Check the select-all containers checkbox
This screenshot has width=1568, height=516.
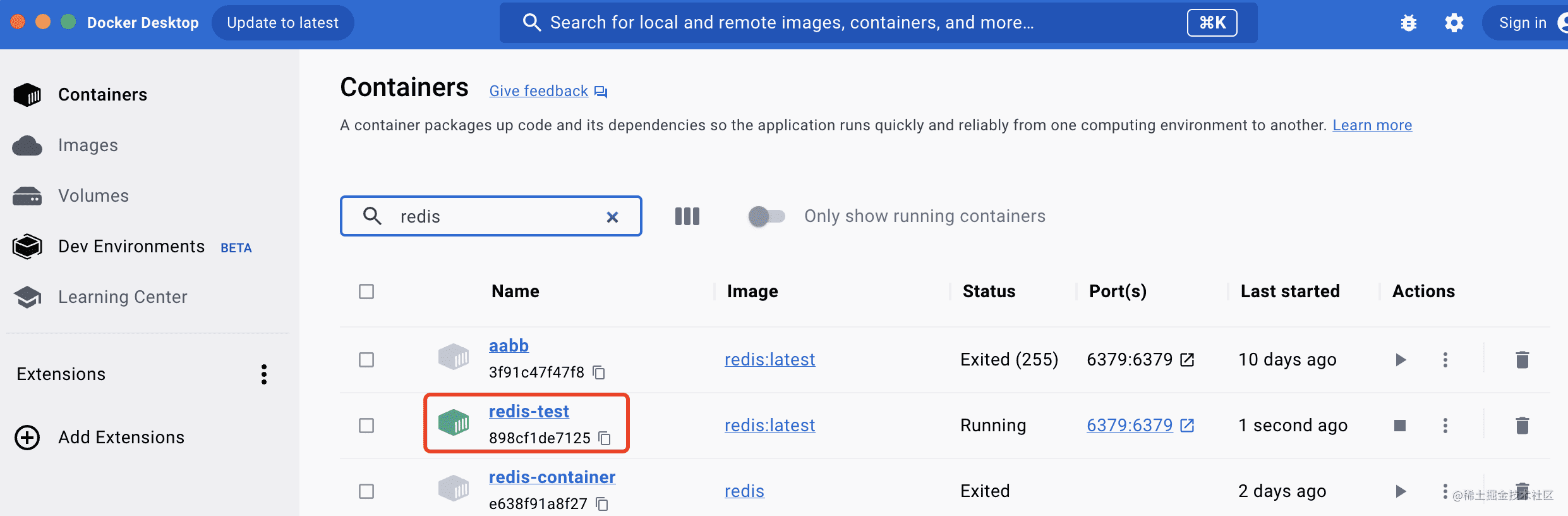(366, 292)
